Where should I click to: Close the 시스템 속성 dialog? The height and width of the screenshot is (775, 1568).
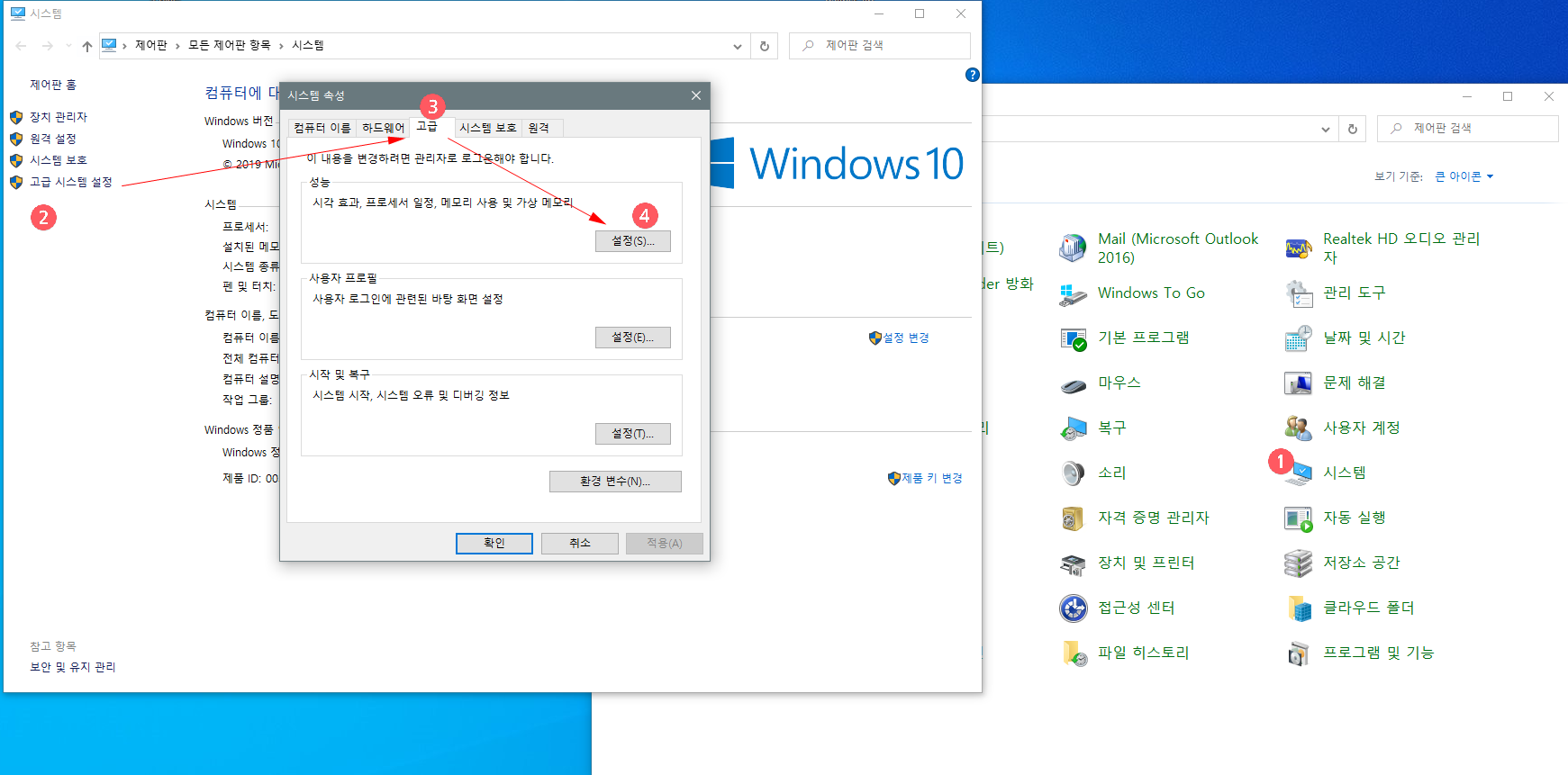tap(696, 95)
